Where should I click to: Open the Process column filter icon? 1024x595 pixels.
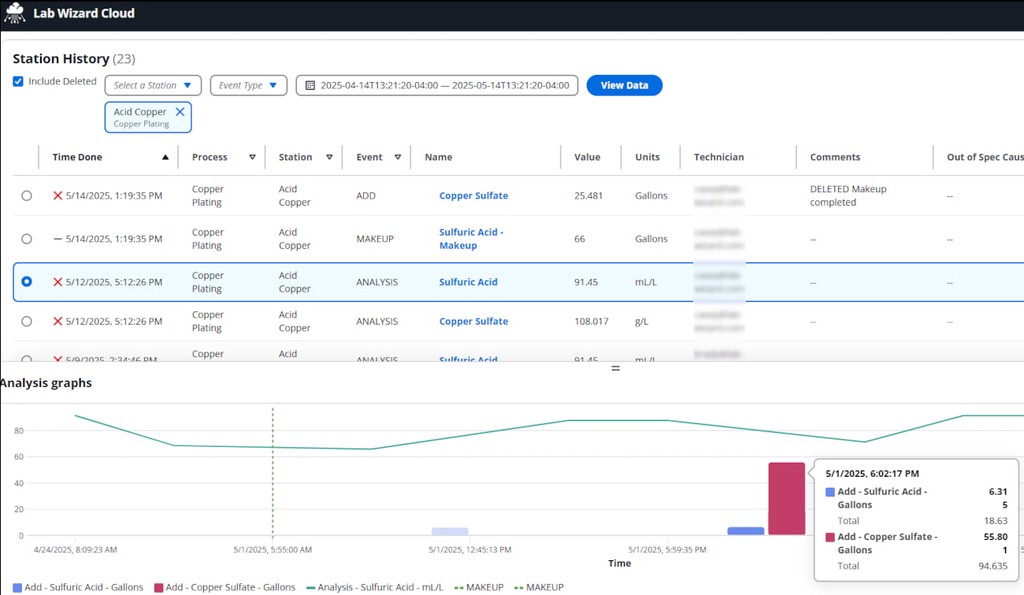click(252, 157)
